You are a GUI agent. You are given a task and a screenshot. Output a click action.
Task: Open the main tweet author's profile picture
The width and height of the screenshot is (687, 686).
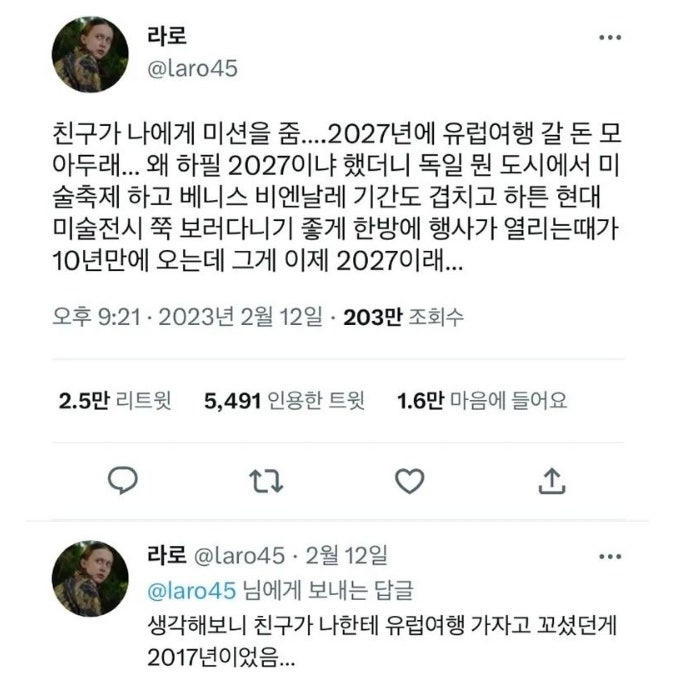click(90, 54)
